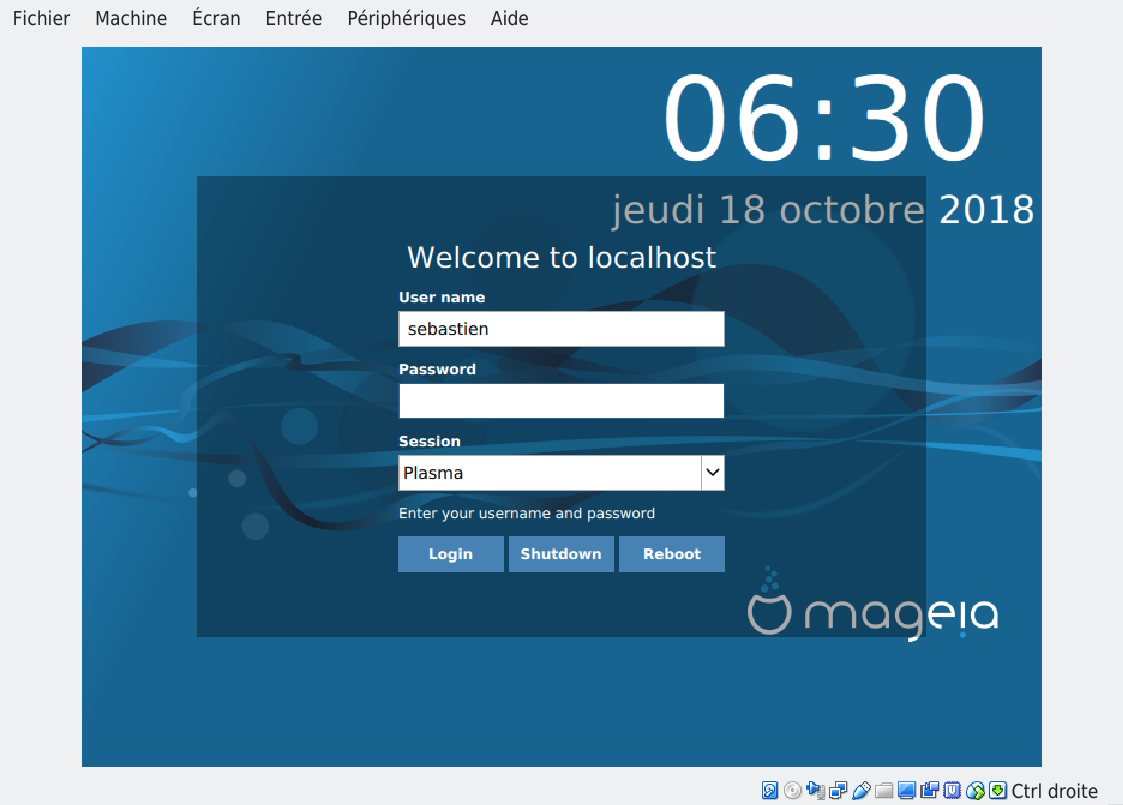Open the Aide menu

[509, 18]
